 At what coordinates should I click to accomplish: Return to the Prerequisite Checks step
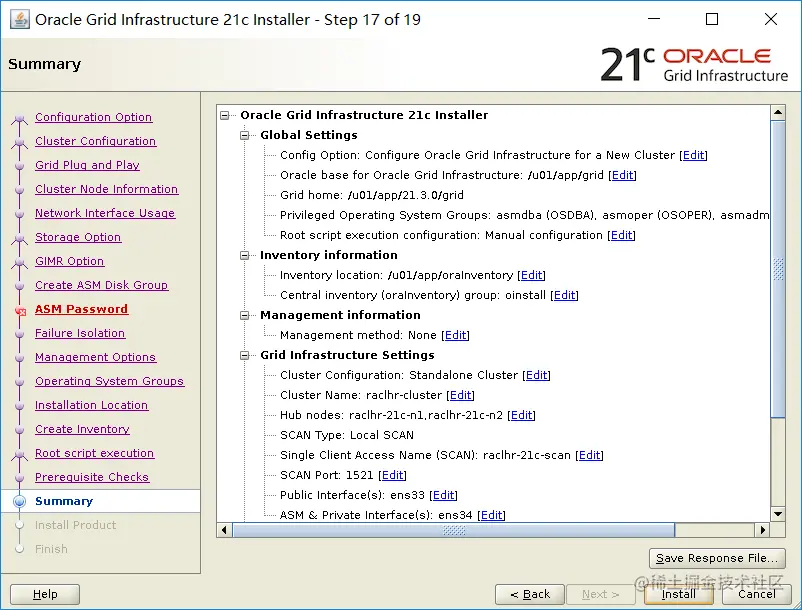92,478
